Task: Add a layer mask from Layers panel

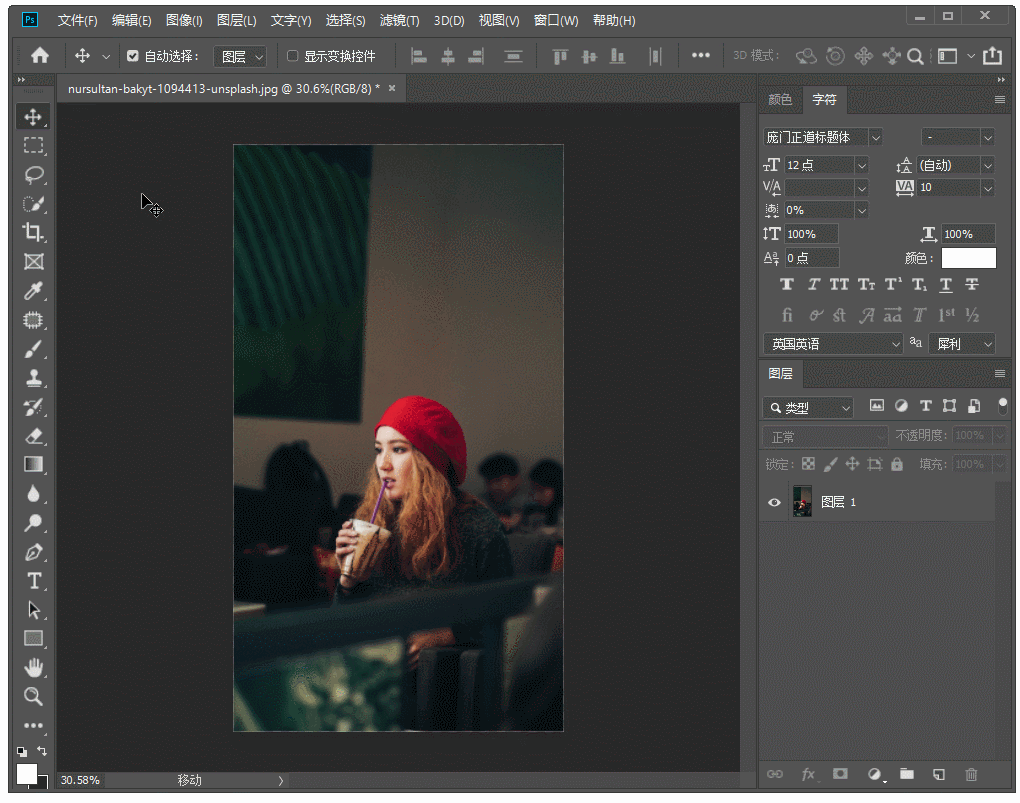Action: pos(840,774)
